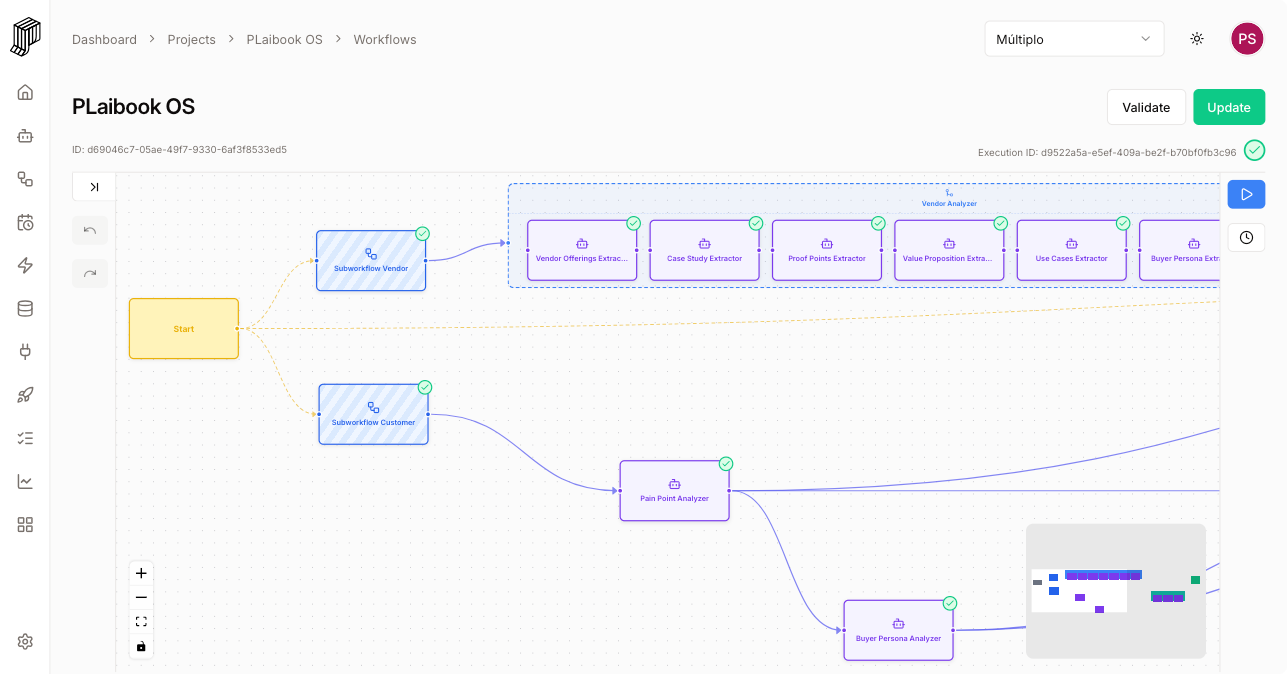The image size is (1287, 674).
Task: Open the line chart analytics section
Action: click(25, 481)
